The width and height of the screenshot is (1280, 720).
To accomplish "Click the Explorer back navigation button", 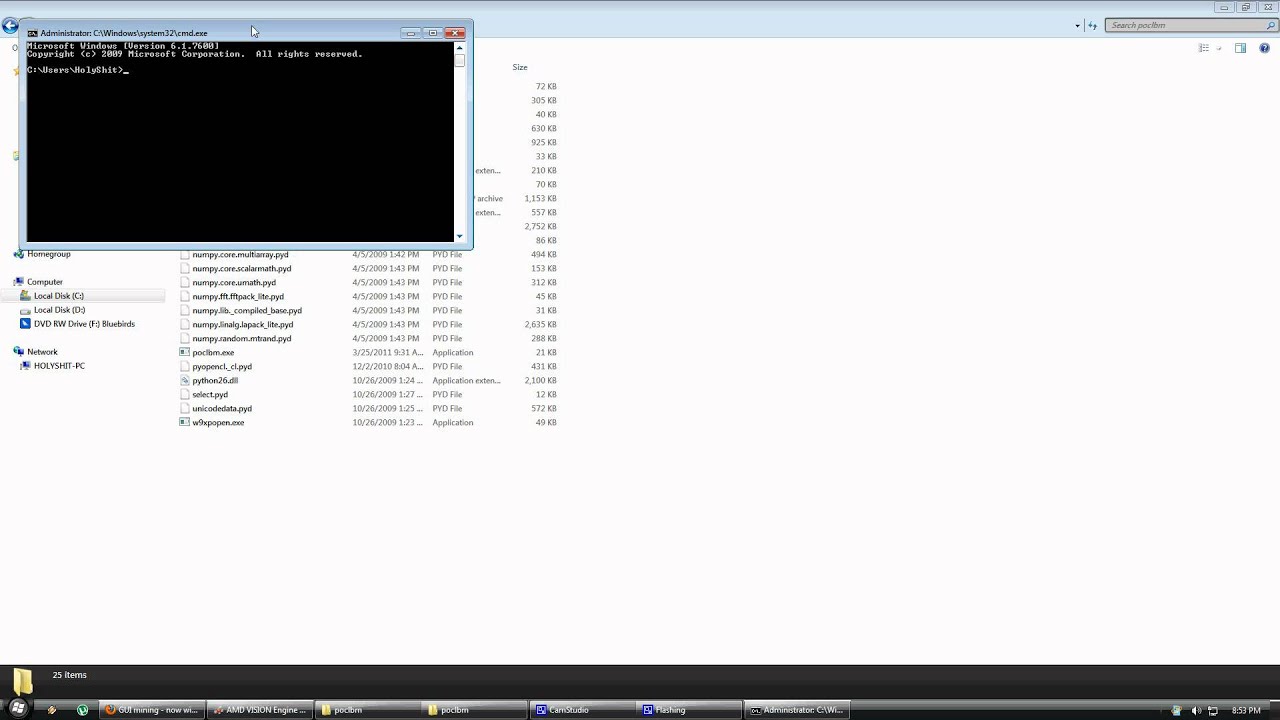I will pyautogui.click(x=10, y=25).
